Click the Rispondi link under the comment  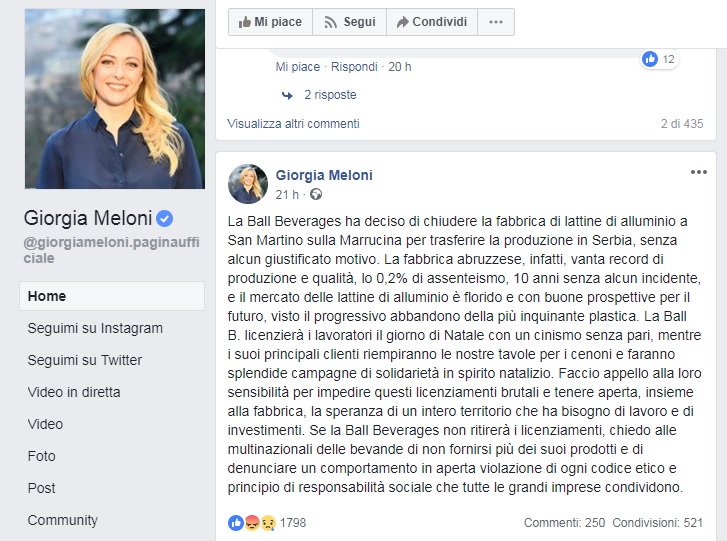coord(354,67)
